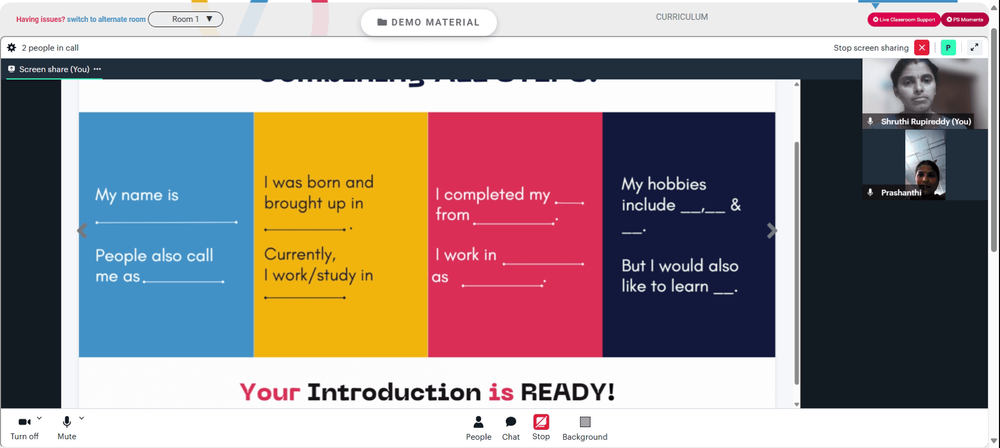Click the red "I completed my" panel
The width and height of the screenshot is (1000, 448).
pyautogui.click(x=515, y=234)
